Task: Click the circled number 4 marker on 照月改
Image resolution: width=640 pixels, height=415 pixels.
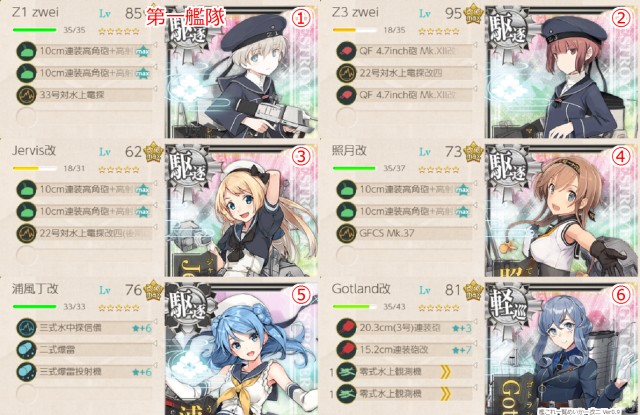Action: [621, 157]
